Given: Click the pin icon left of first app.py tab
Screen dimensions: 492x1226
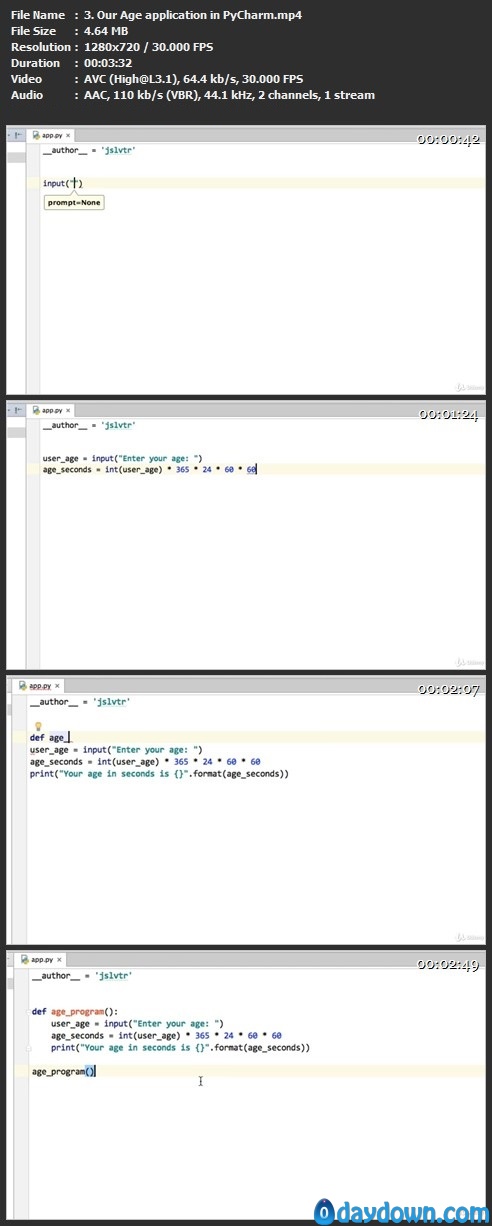Looking at the screenshot, I should coord(17,134).
